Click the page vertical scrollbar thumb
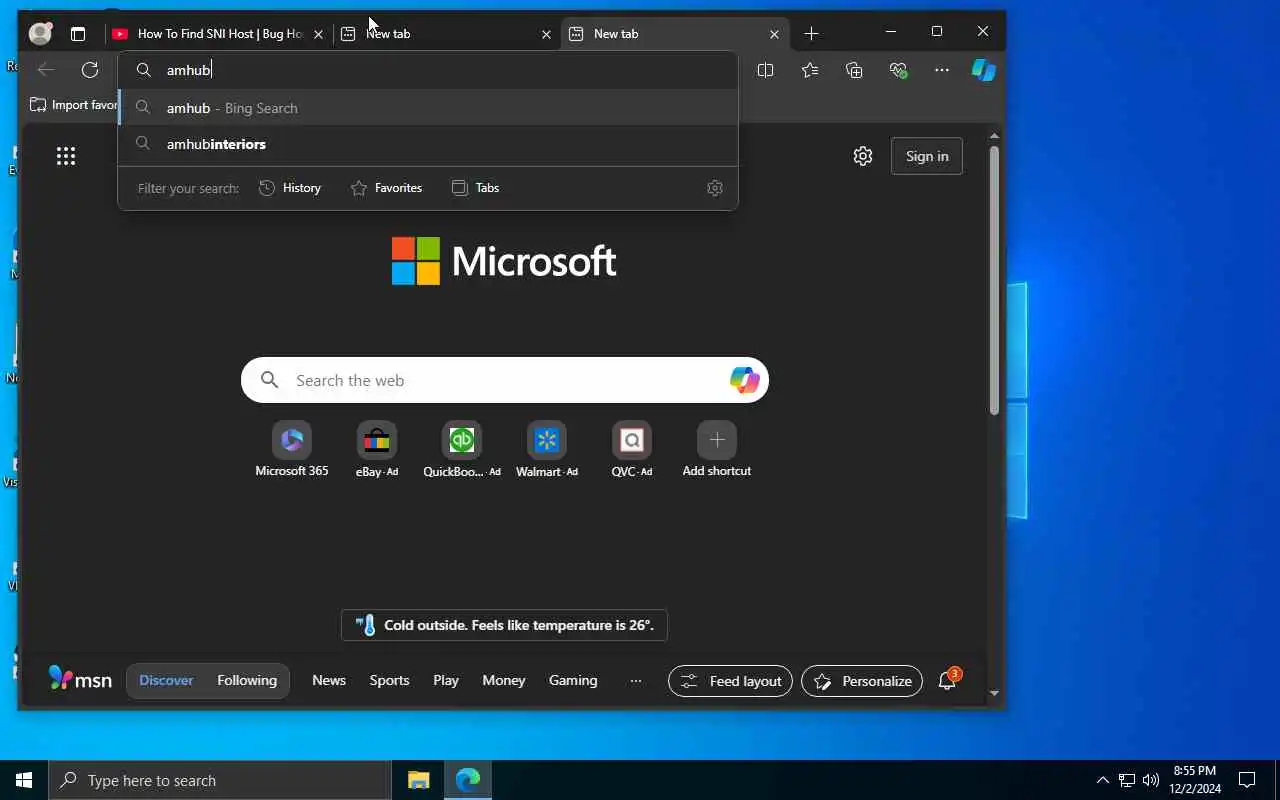The image size is (1280, 800). [994, 280]
